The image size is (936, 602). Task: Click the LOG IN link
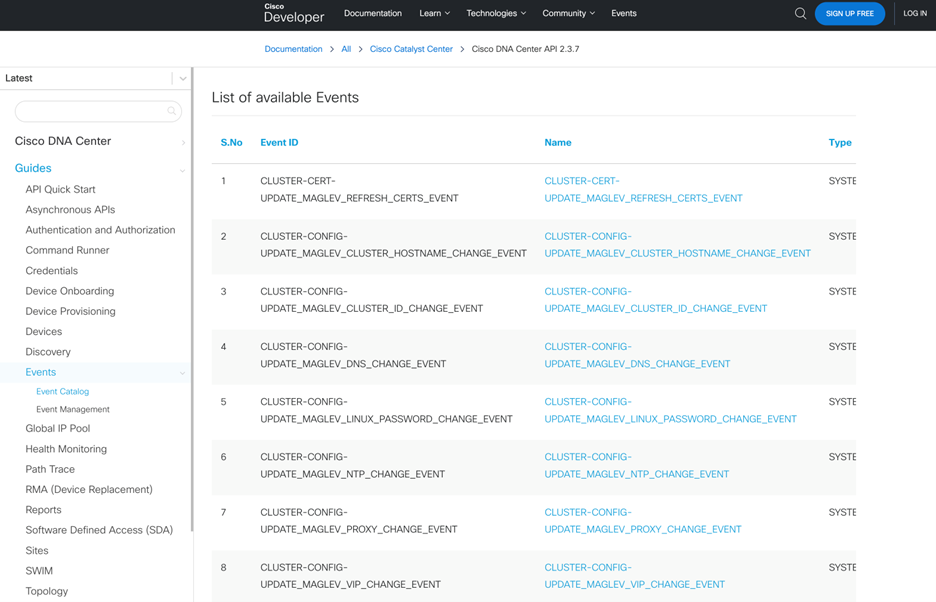click(915, 14)
